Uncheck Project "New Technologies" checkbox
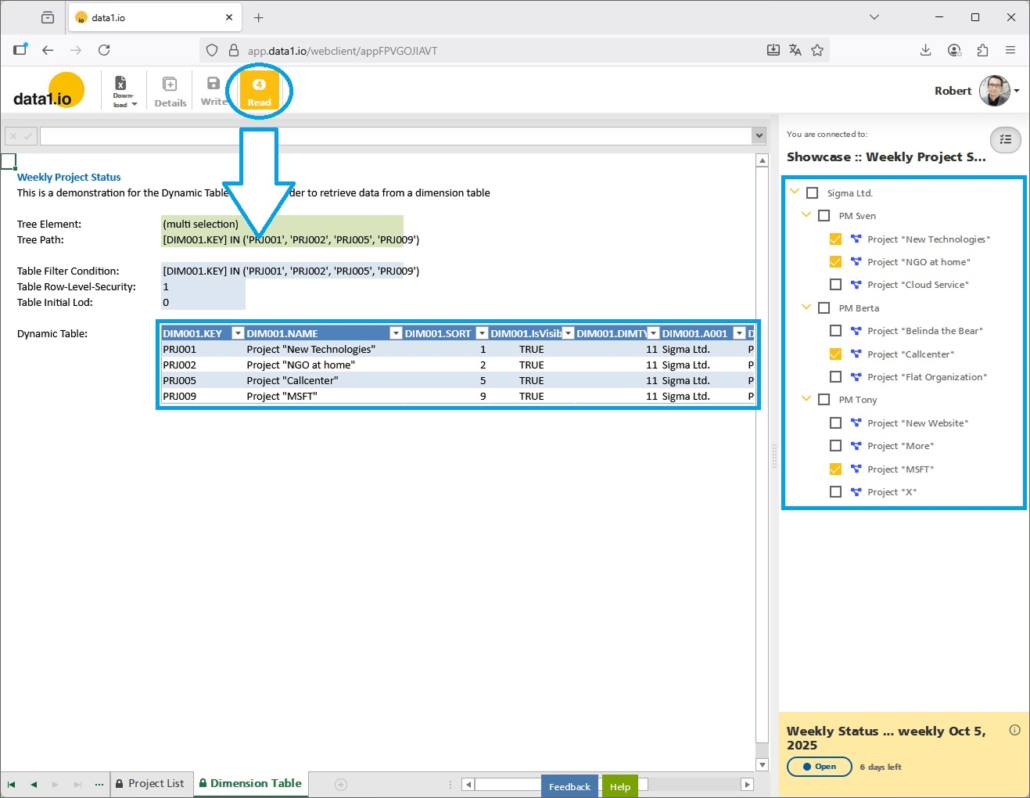The height and width of the screenshot is (798, 1030). (835, 239)
